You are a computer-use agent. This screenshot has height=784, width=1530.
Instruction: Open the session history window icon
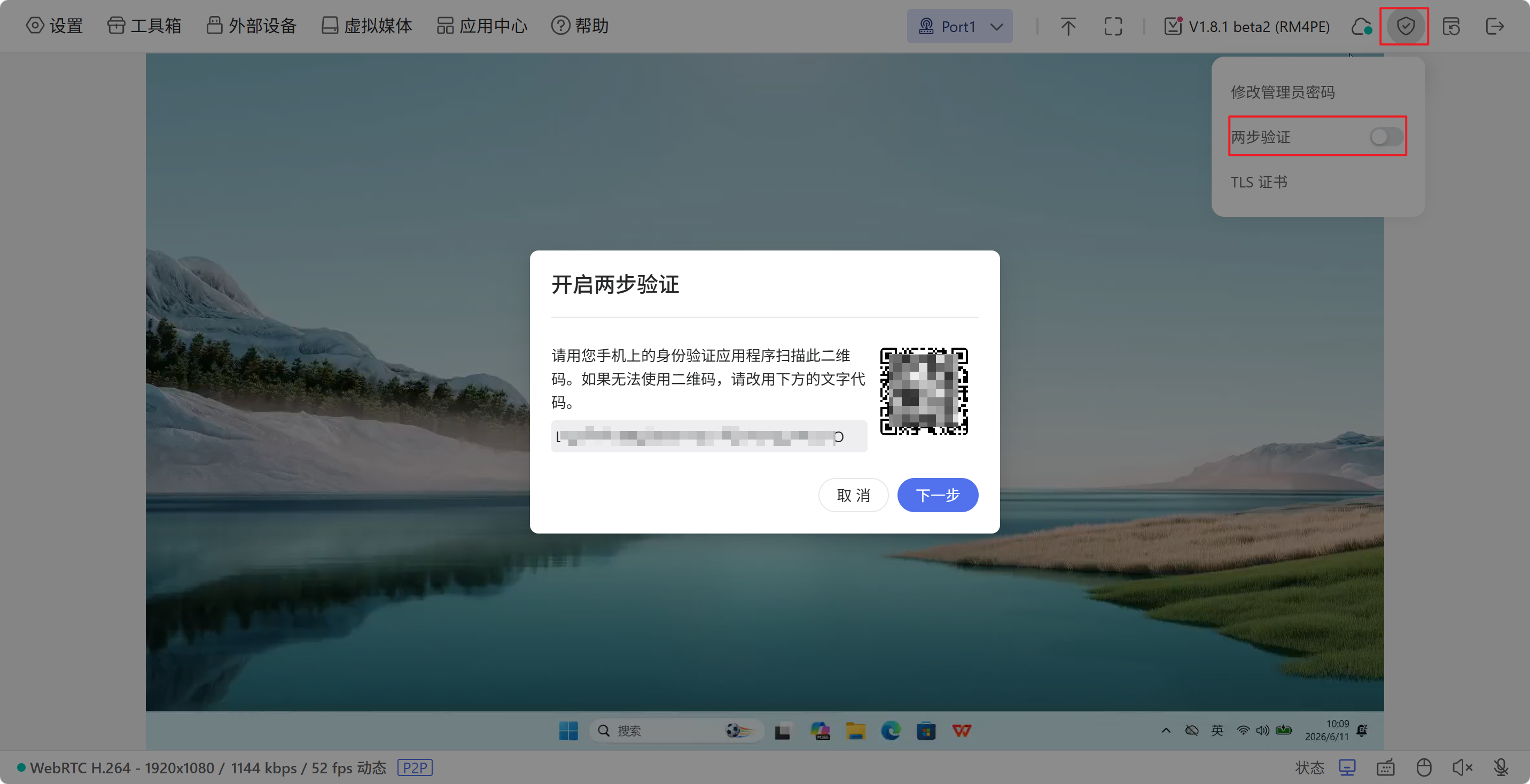tap(1450, 26)
